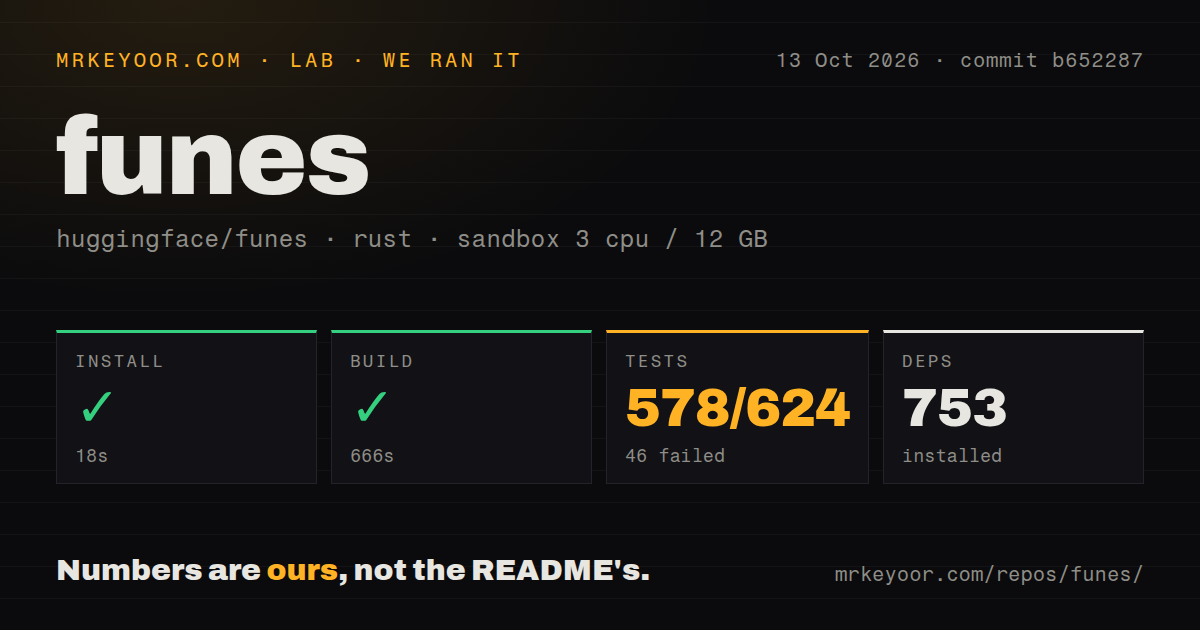Click the sandbox 3 cpu / 12 GB text
The width and height of the screenshot is (1200, 630).
click(612, 240)
